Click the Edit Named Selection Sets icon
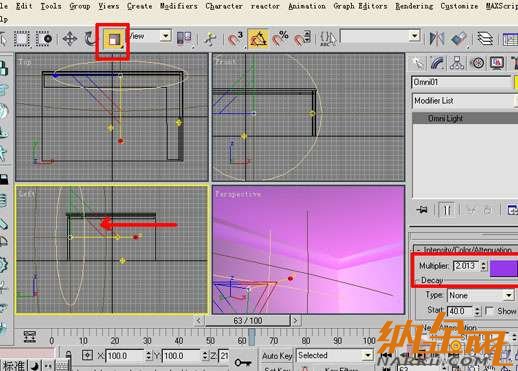This screenshot has width=518, height=371. pos(328,39)
